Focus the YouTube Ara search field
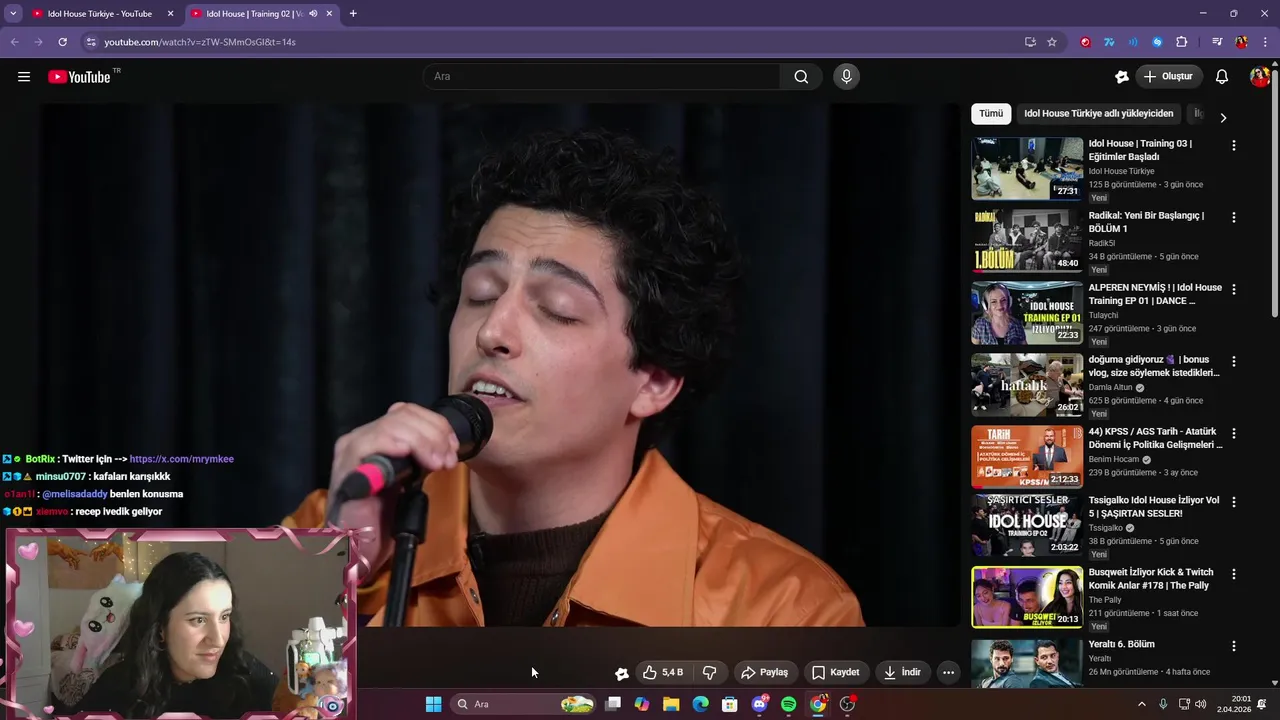The height and width of the screenshot is (720, 1280). pyautogui.click(x=603, y=77)
